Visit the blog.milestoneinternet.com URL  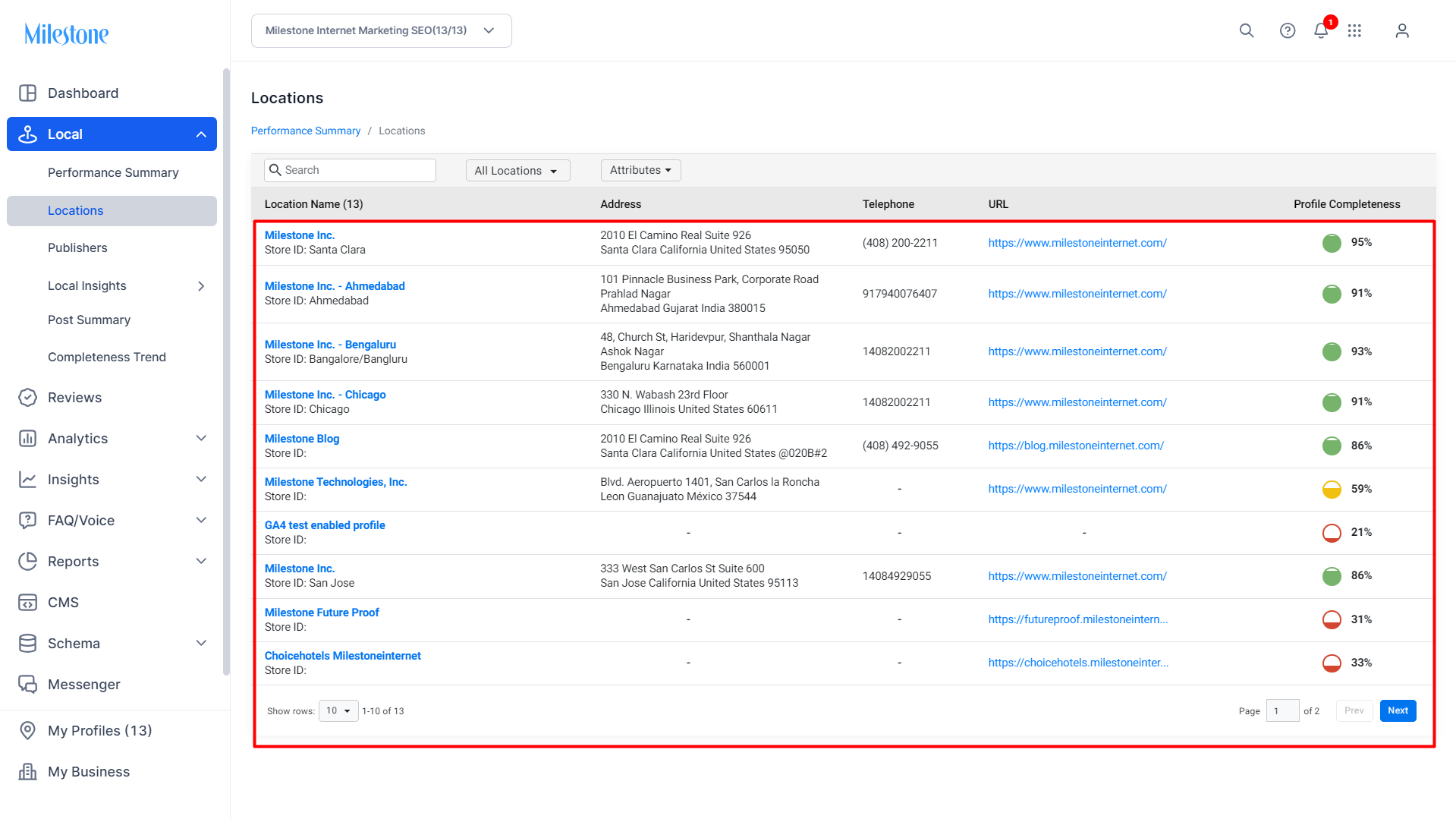1076,446
